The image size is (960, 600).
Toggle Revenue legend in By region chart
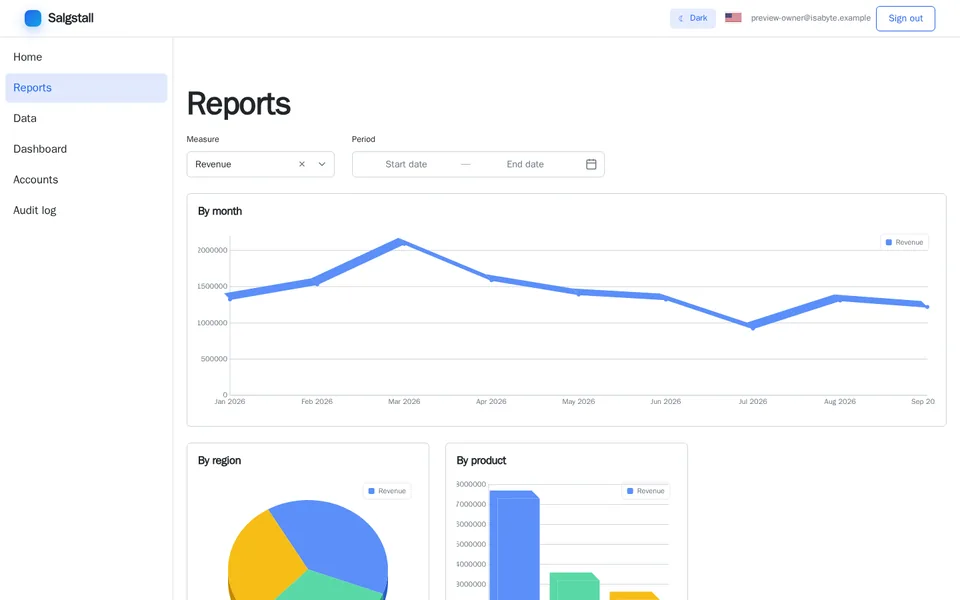[x=387, y=491]
